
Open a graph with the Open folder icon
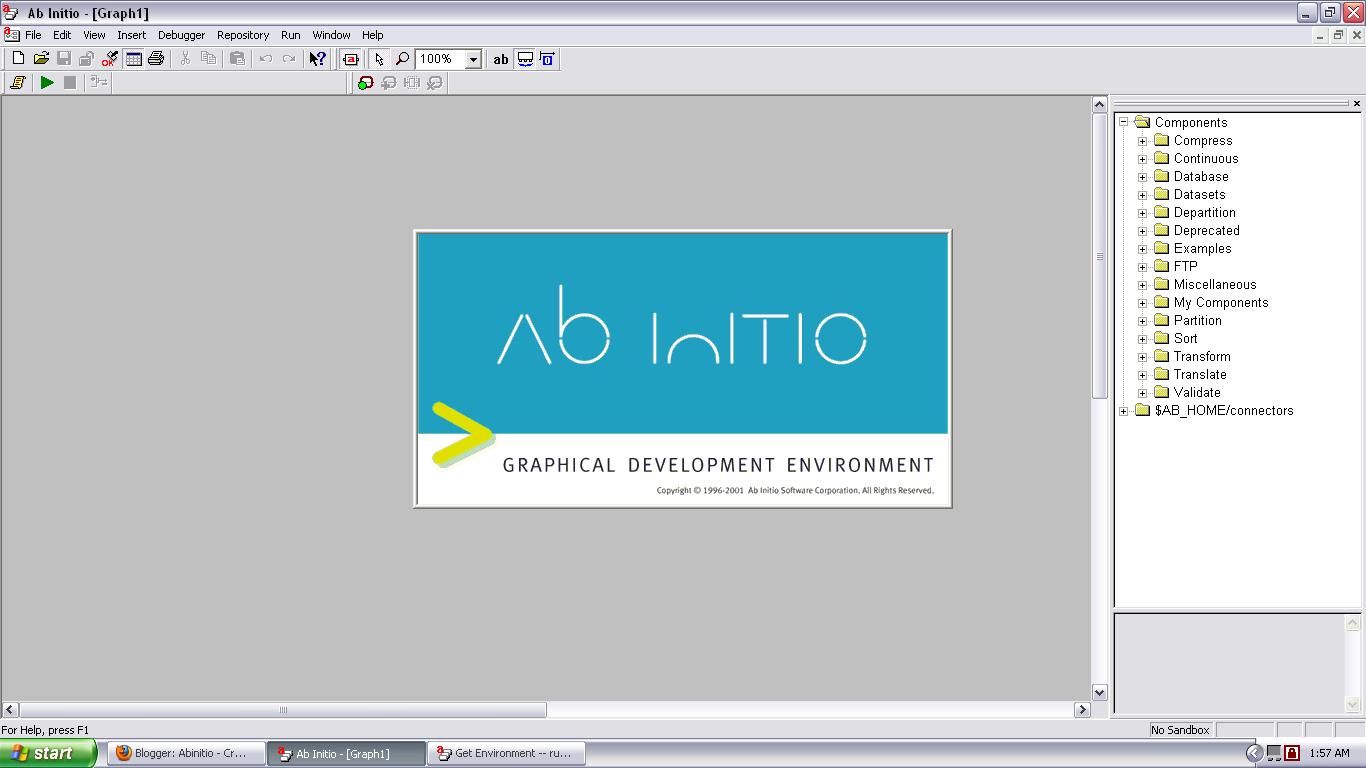click(x=39, y=59)
